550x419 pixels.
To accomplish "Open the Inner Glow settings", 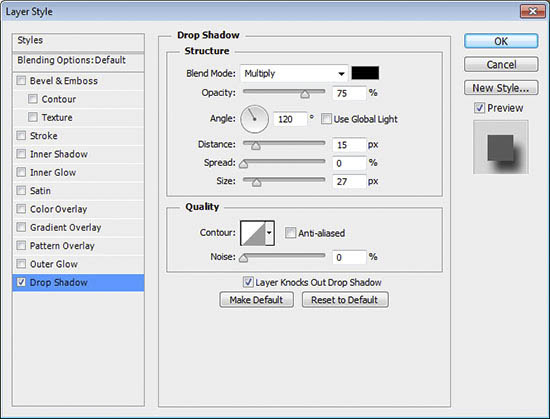I will (53, 173).
